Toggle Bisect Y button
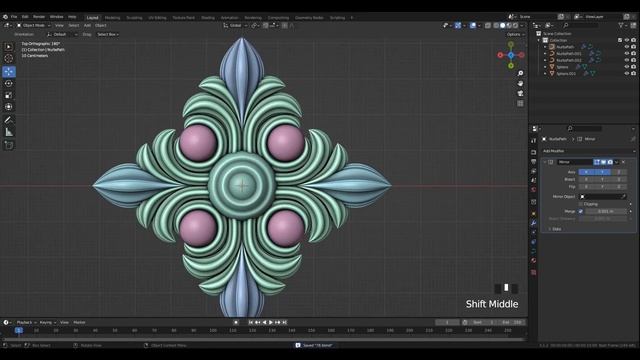640x360 pixels. (602, 180)
